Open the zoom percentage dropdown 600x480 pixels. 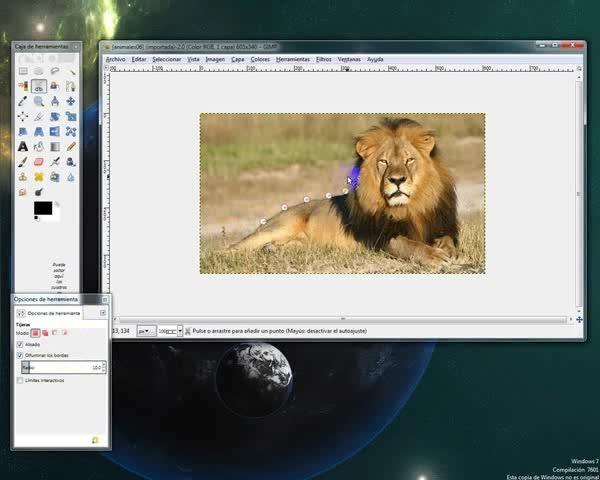pyautogui.click(x=178, y=331)
